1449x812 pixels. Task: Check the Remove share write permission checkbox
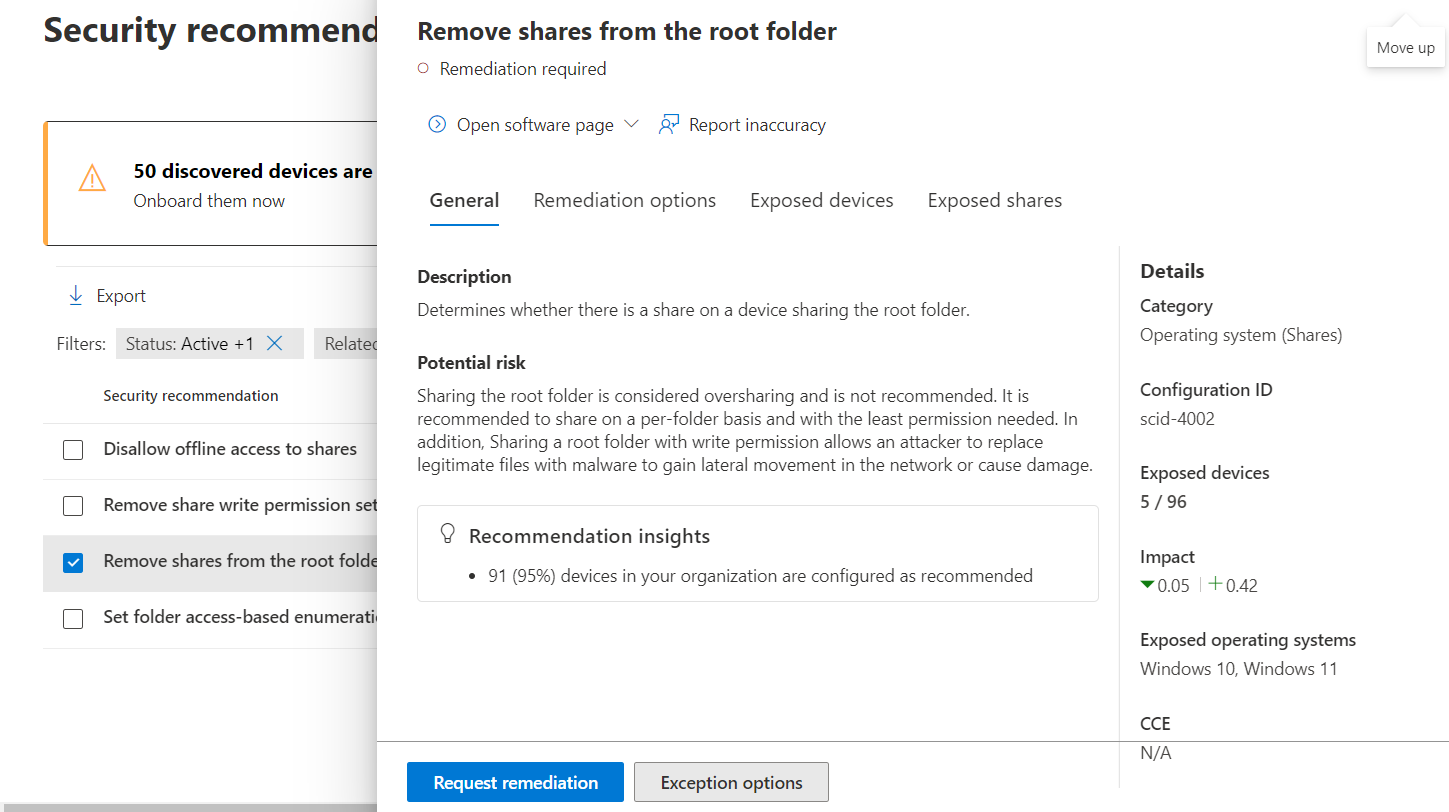tap(73, 506)
